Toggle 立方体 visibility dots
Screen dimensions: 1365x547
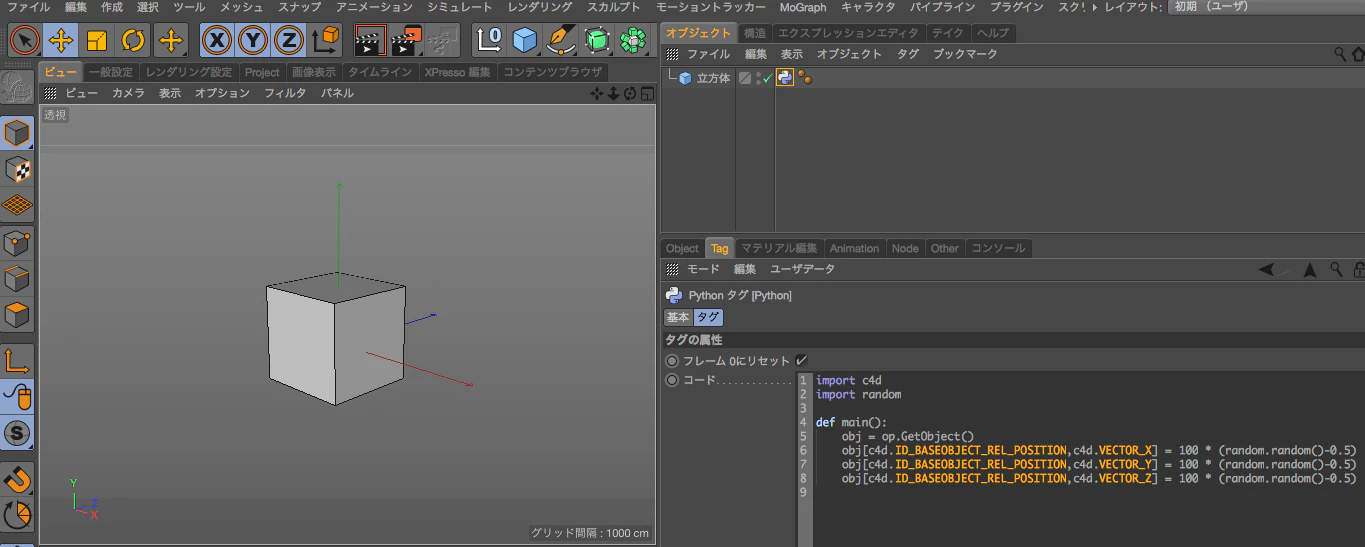(x=758, y=78)
